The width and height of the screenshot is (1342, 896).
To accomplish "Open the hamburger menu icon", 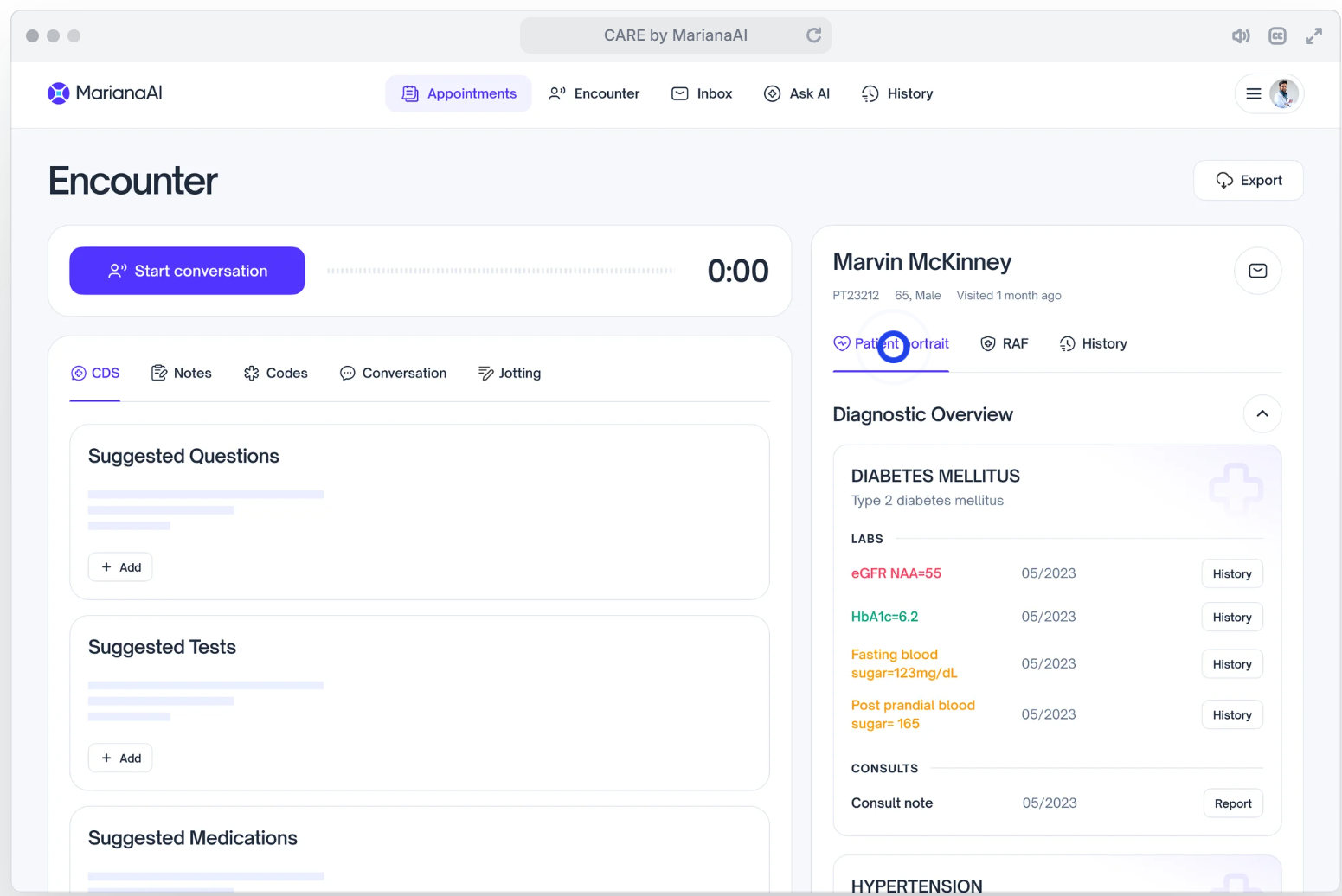I will [1253, 93].
